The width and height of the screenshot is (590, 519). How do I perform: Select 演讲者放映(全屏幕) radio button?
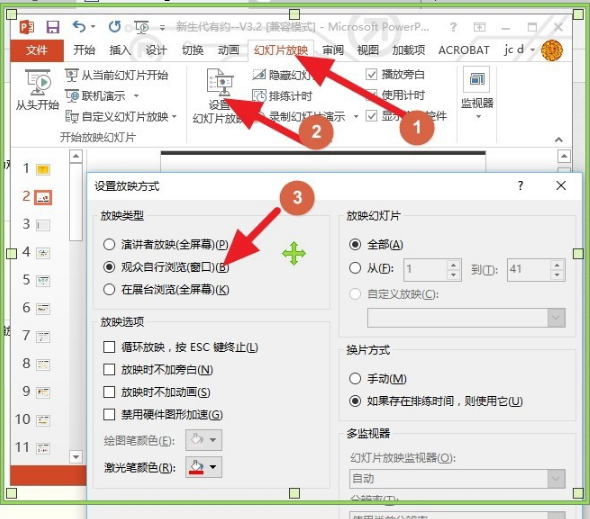pos(109,245)
